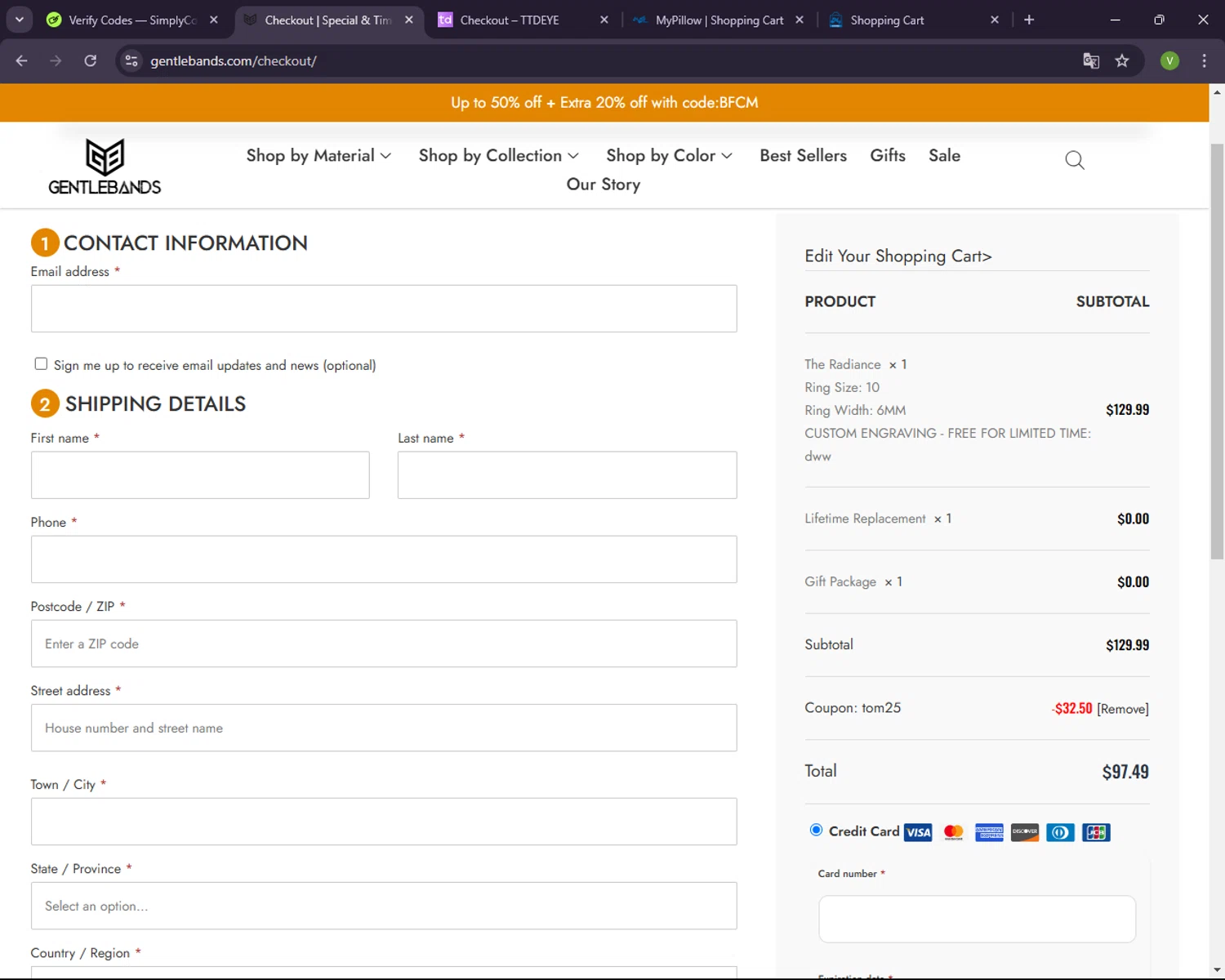Viewport: 1225px width, 980px height.
Task: Open the Chrome profile avatar
Action: 1169,60
